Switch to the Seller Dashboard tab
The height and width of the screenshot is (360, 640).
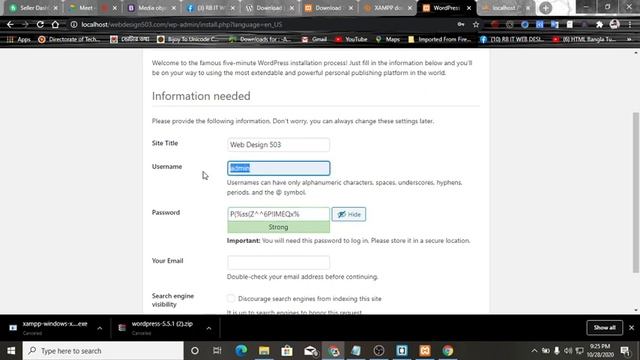coord(34,8)
